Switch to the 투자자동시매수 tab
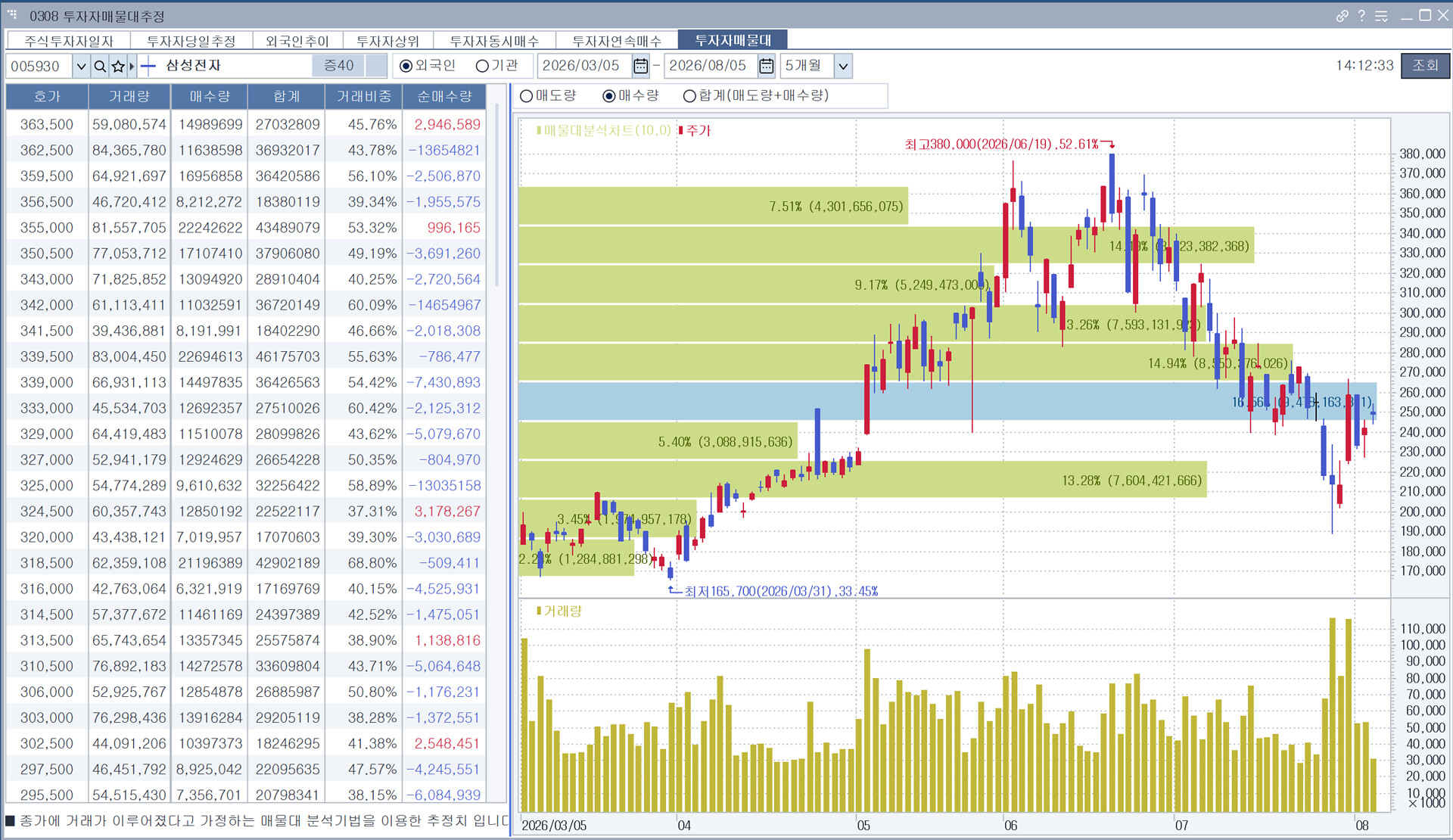Screen dimensions: 1453x840 [x=494, y=41]
